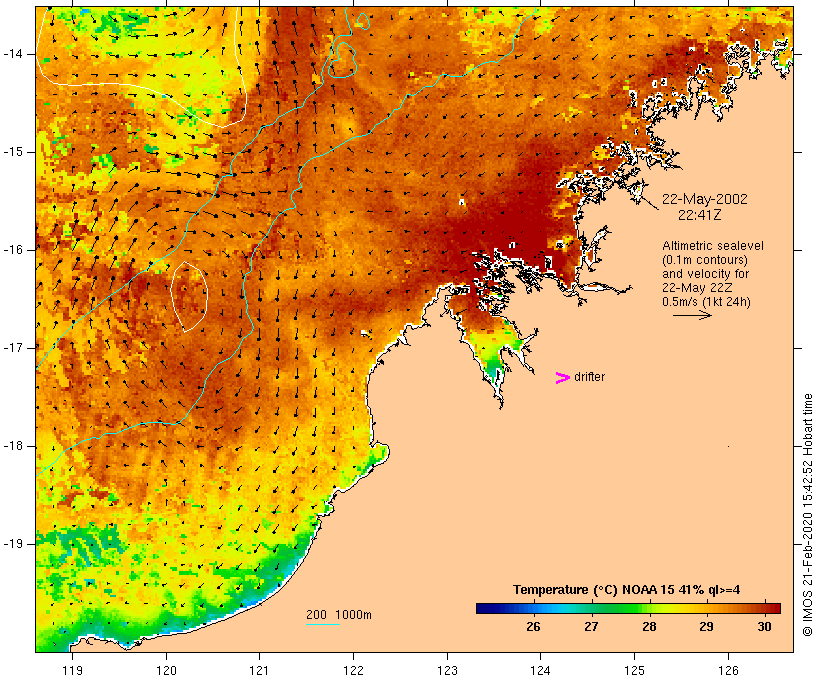Screen dimensions: 820x680
Task: Click the 'Altimetric sealevel' caption line
Action: coord(713,246)
